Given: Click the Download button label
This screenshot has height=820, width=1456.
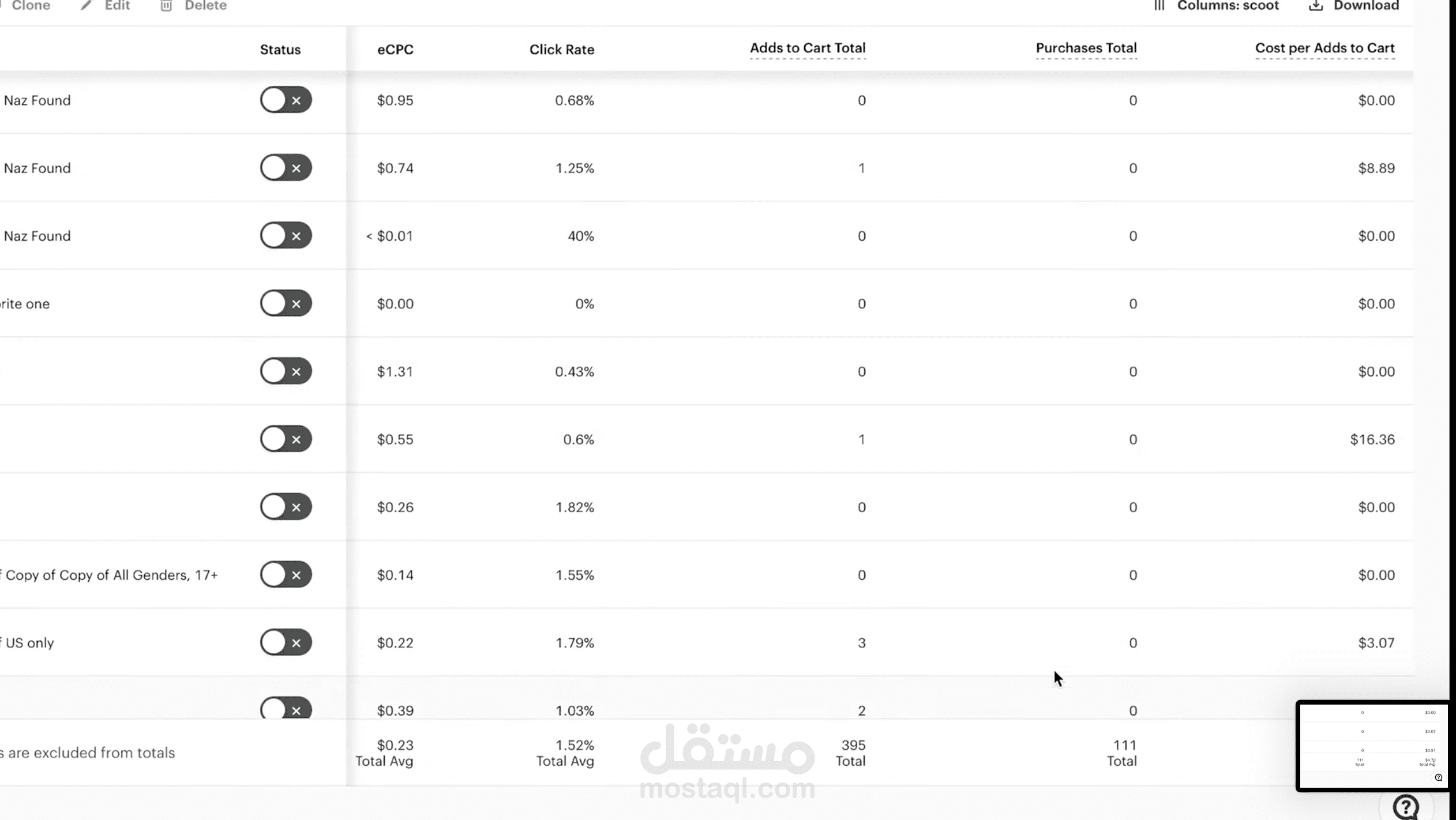Looking at the screenshot, I should click(x=1366, y=6).
